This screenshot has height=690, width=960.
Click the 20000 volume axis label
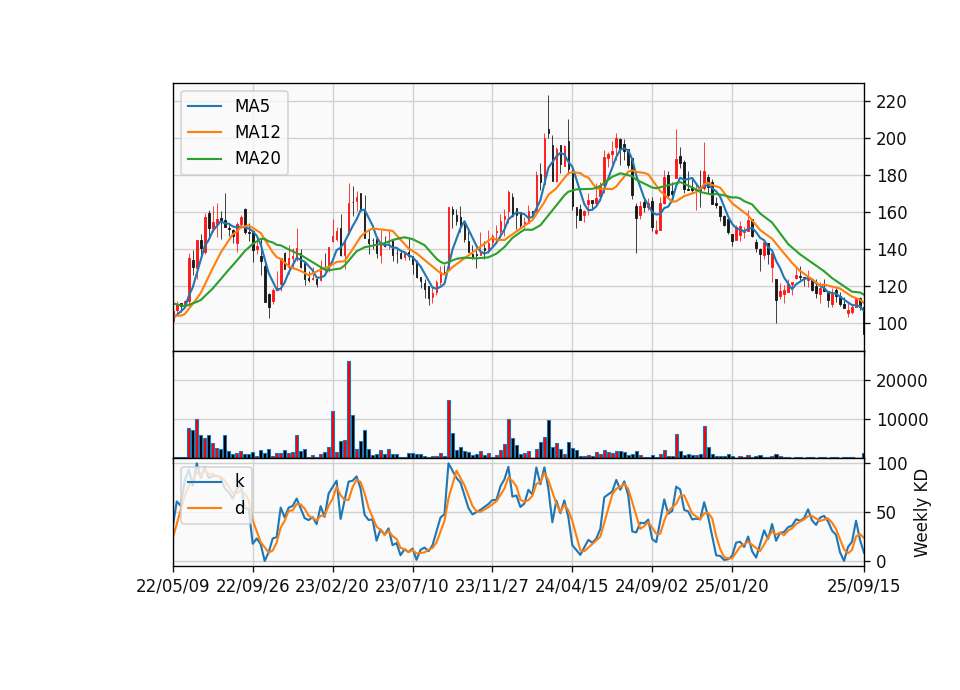tap(901, 381)
